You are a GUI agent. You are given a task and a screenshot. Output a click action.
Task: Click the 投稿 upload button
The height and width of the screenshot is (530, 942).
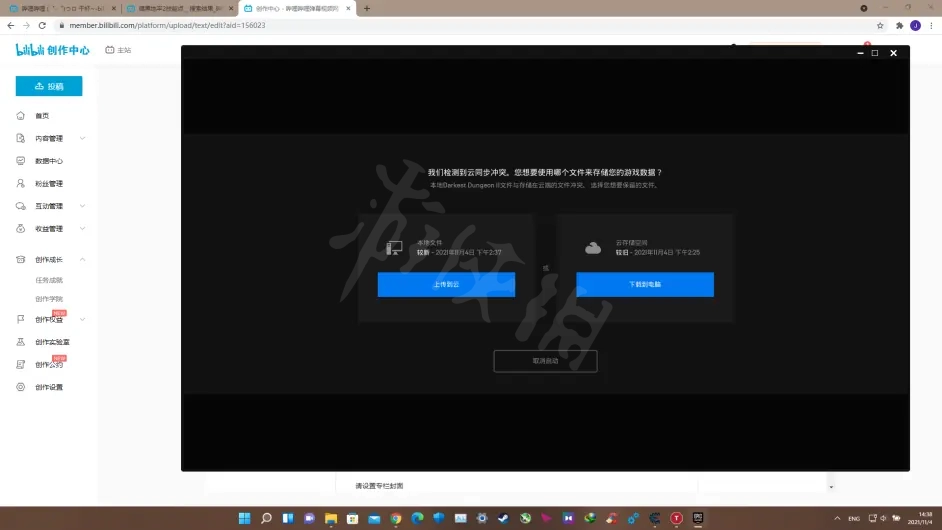click(x=49, y=86)
